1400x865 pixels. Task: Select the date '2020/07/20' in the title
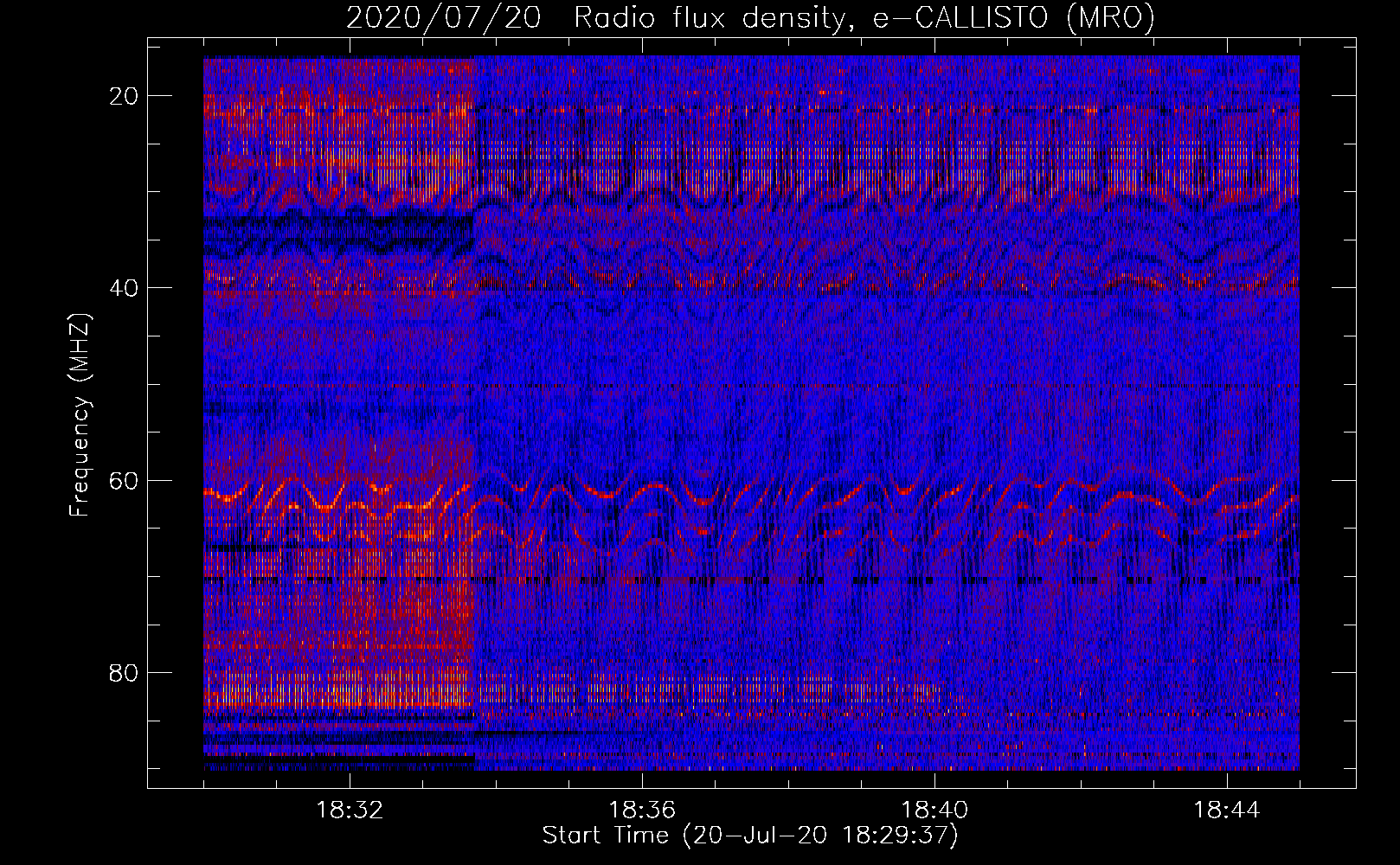click(x=443, y=17)
